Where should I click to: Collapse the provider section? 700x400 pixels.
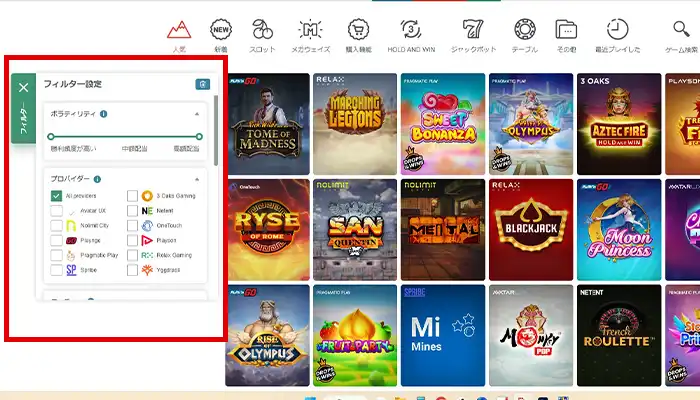coord(197,179)
